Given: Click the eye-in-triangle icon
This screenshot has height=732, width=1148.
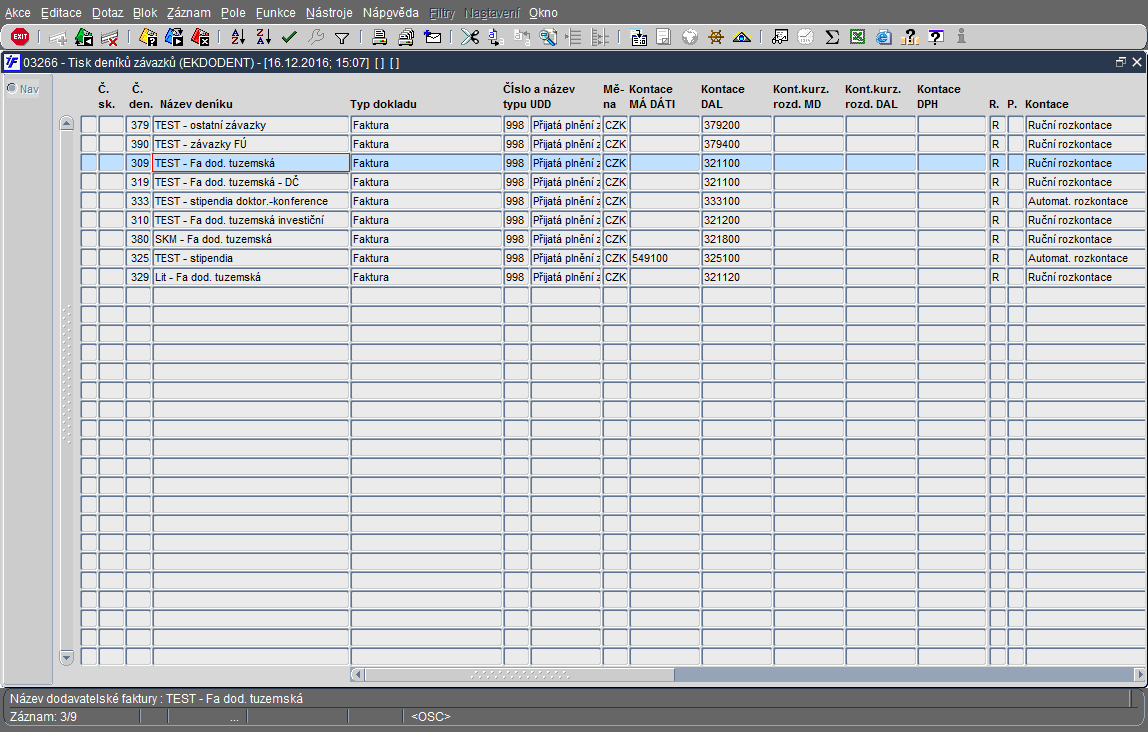Looking at the screenshot, I should coord(742,37).
